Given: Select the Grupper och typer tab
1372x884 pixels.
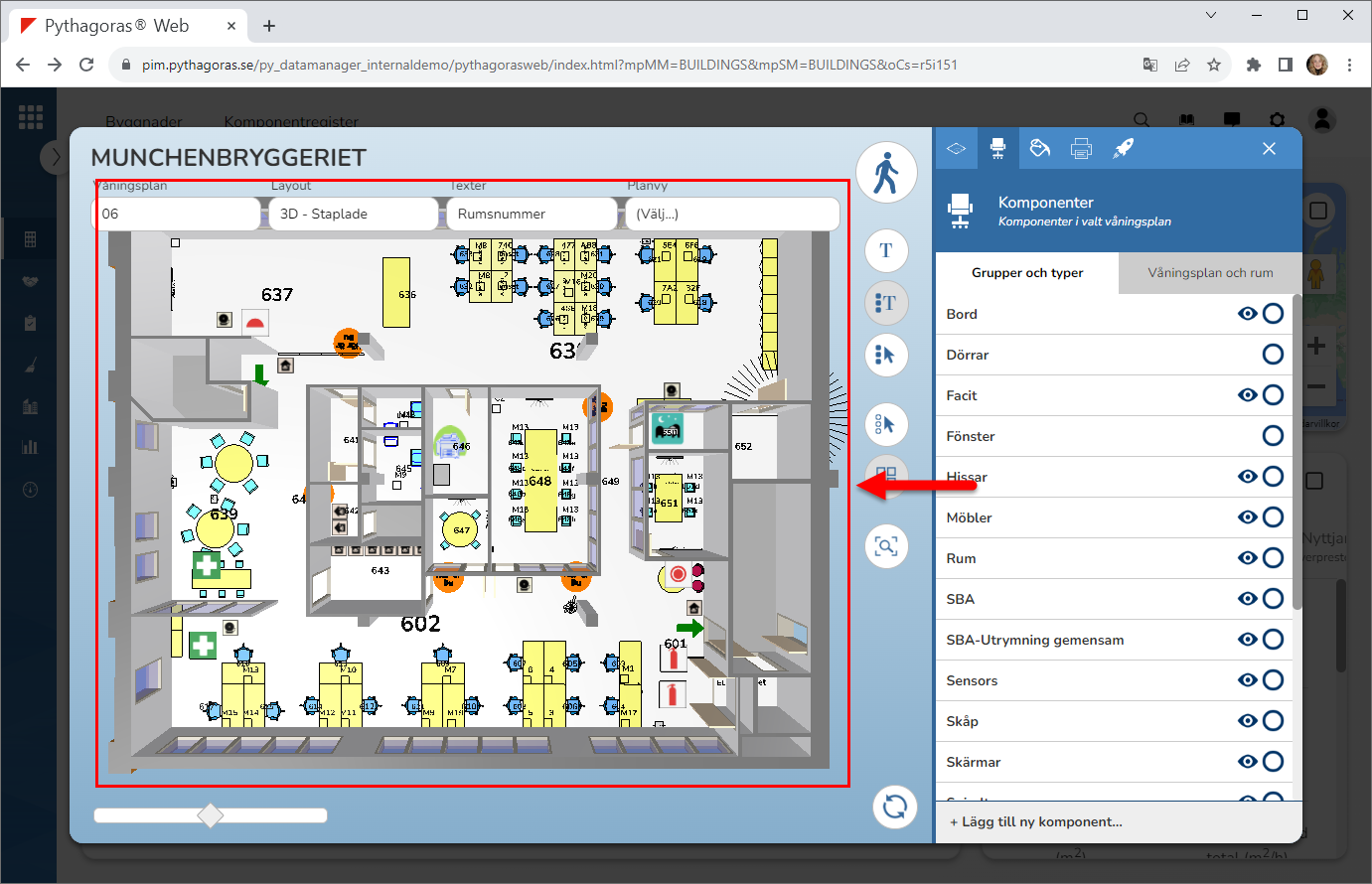Looking at the screenshot, I should (1027, 273).
